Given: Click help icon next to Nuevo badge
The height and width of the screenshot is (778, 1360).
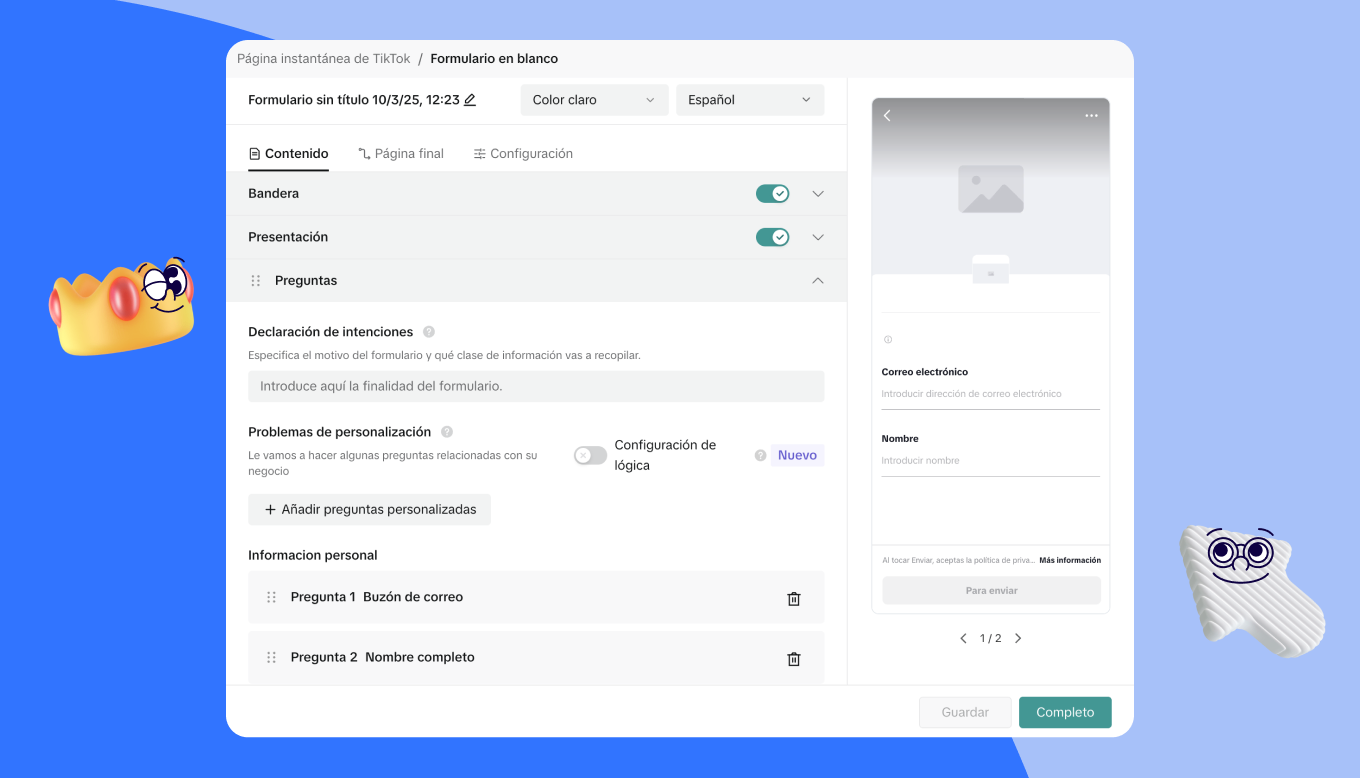Looking at the screenshot, I should (760, 456).
